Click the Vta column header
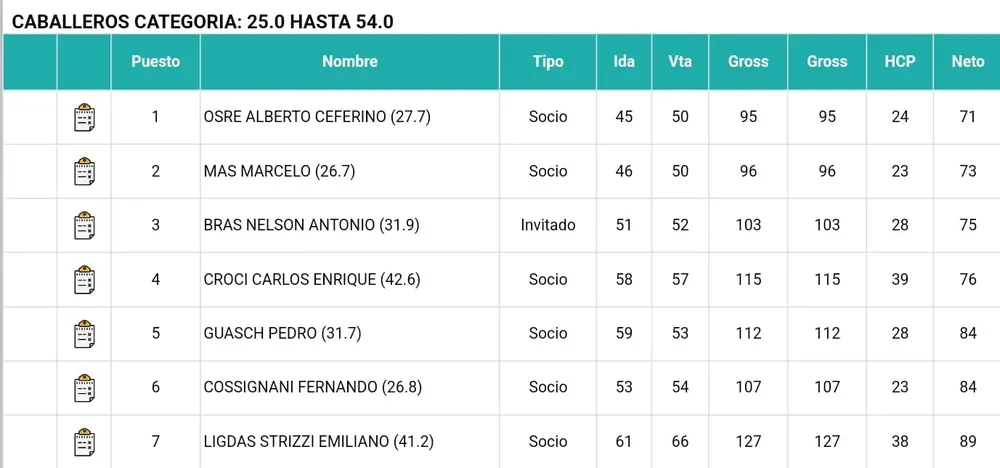Image resolution: width=1000 pixels, height=468 pixels. point(680,62)
